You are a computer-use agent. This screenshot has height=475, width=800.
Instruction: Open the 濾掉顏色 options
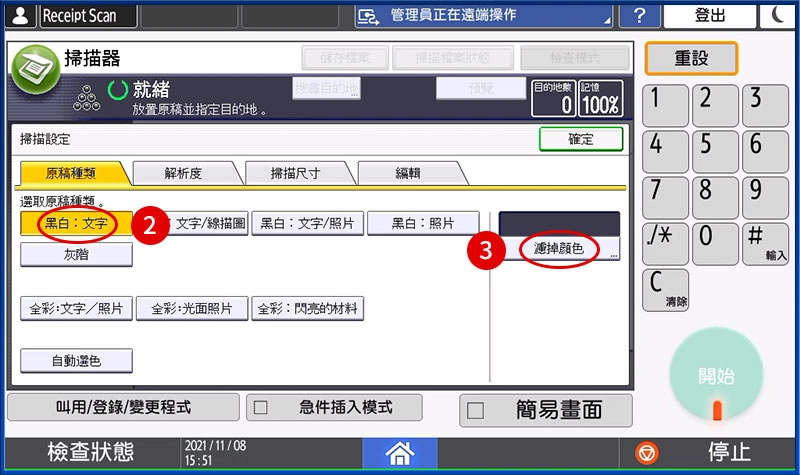(559, 249)
